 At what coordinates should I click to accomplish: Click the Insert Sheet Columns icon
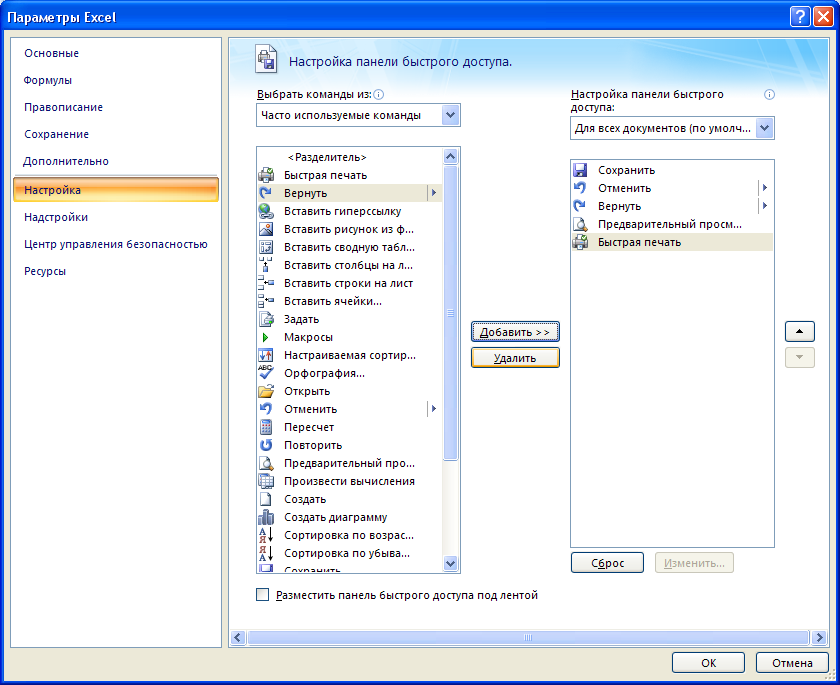click(x=266, y=265)
